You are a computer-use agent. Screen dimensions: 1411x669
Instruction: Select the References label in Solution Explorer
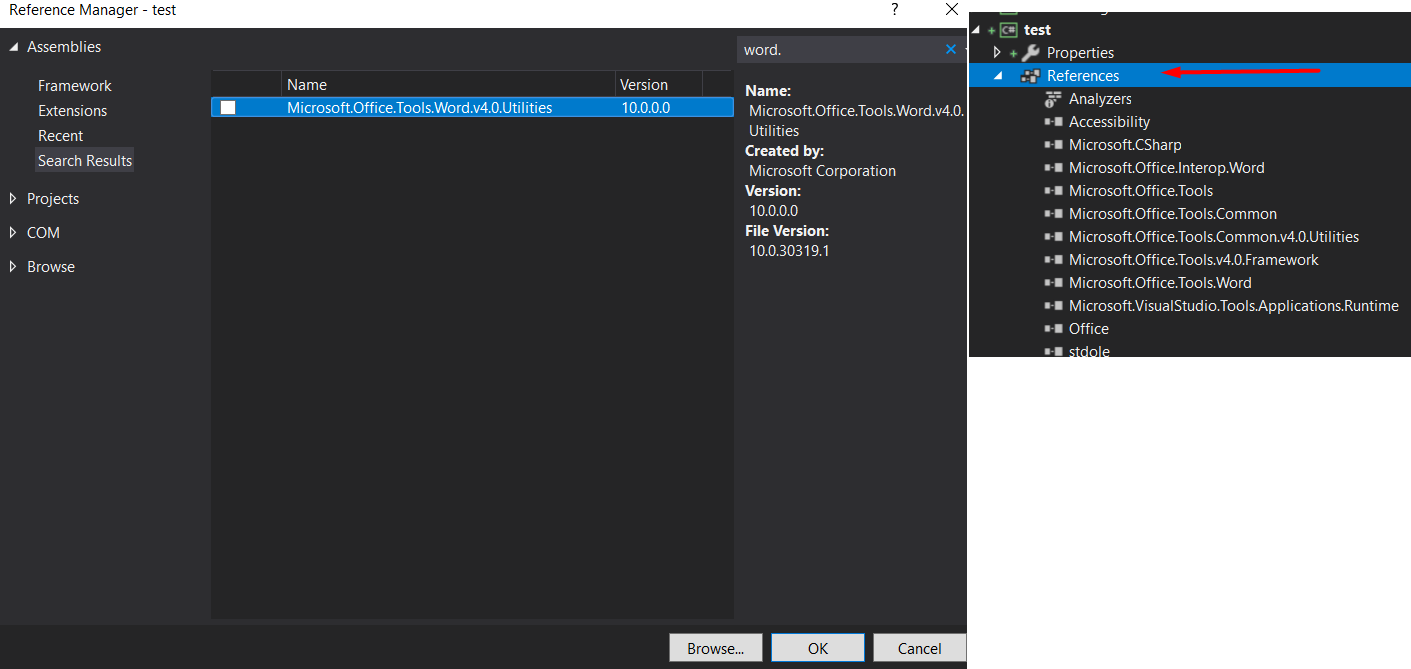[1083, 76]
